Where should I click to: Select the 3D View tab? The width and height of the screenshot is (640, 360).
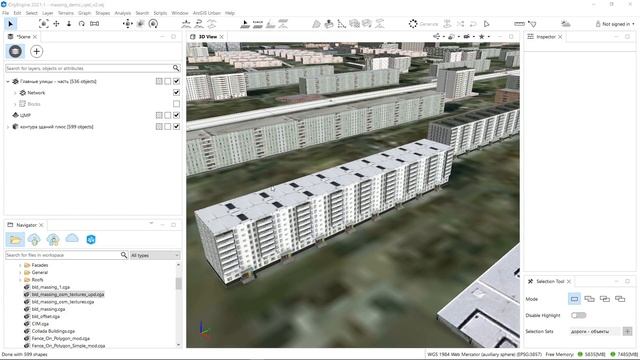[207, 37]
